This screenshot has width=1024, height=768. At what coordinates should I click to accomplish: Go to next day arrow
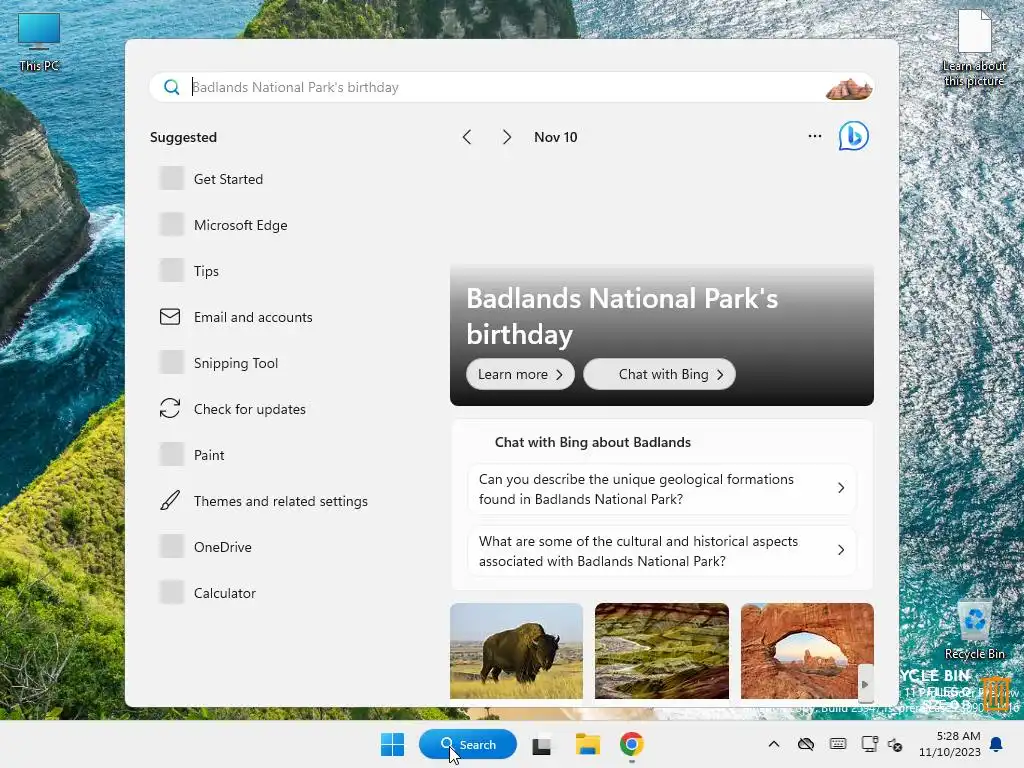pos(506,137)
